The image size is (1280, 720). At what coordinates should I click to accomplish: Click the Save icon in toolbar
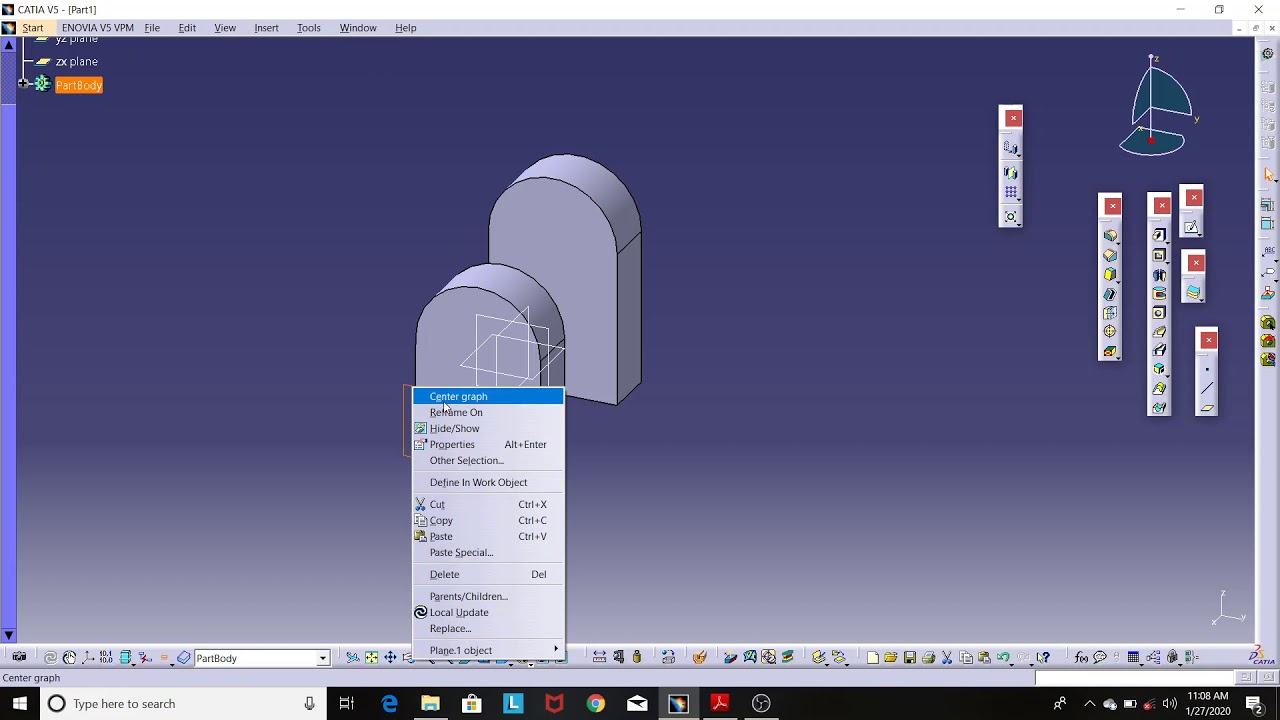[909, 657]
